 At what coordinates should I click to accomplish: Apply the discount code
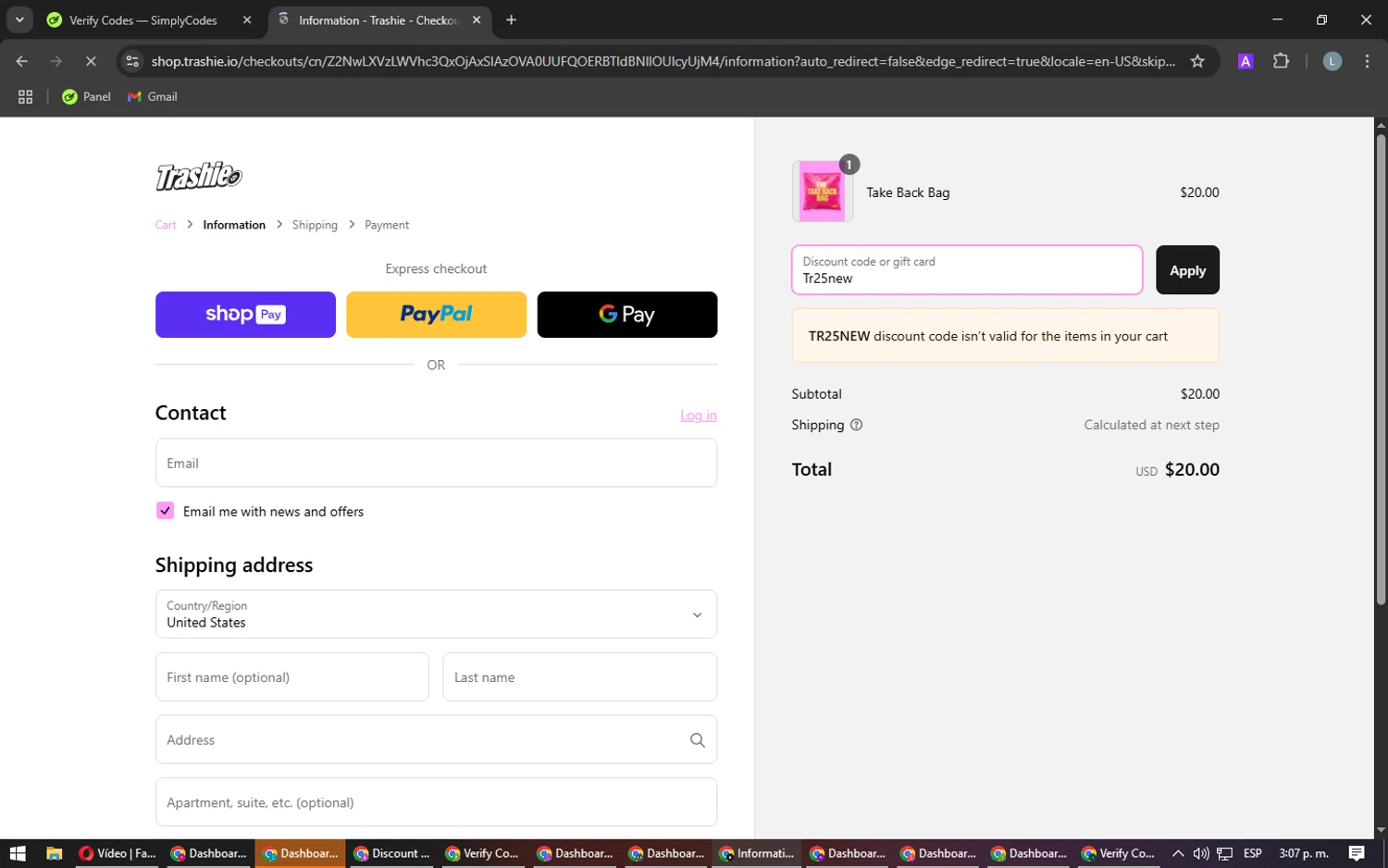1187,270
